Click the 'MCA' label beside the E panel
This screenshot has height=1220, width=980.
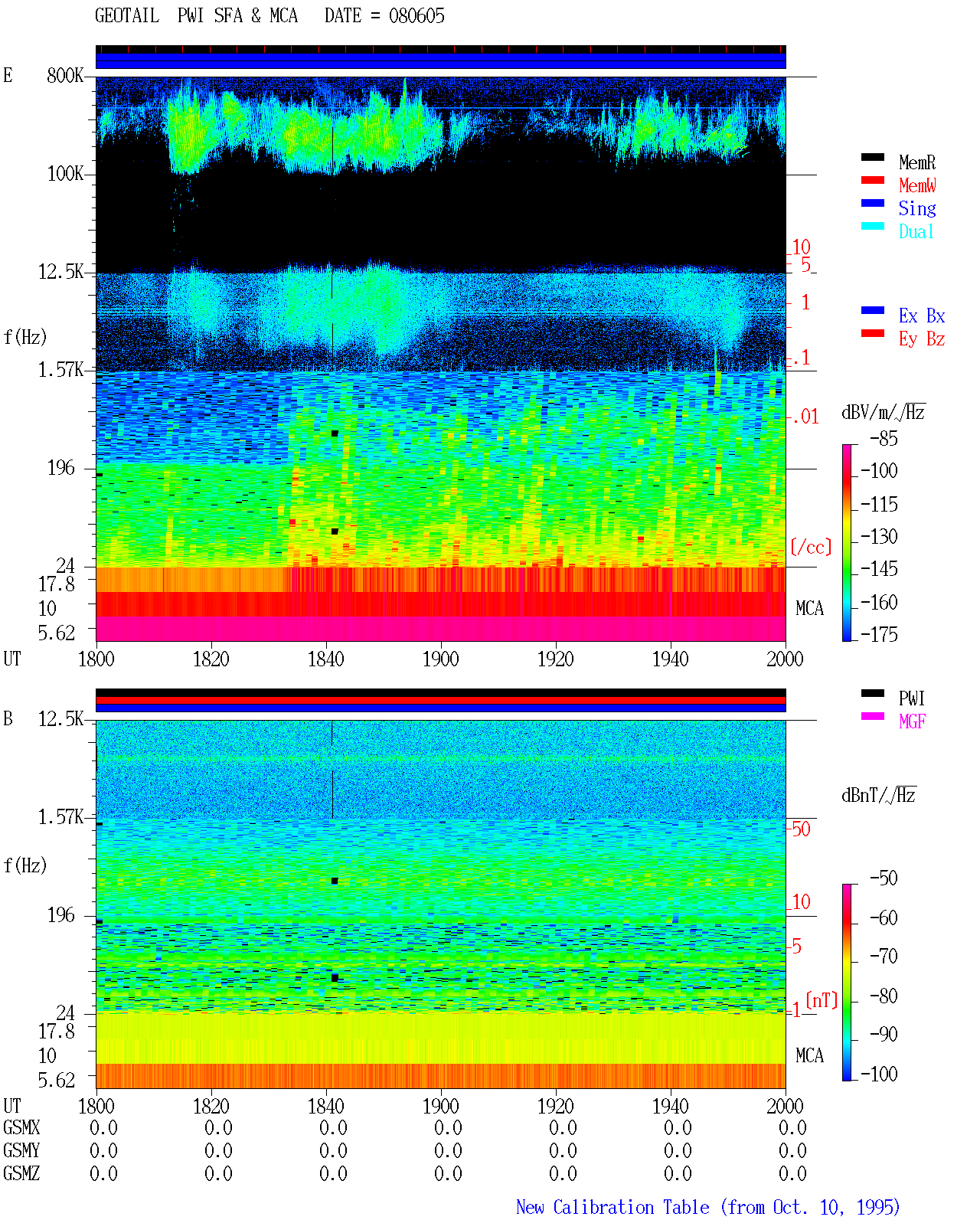tap(809, 608)
